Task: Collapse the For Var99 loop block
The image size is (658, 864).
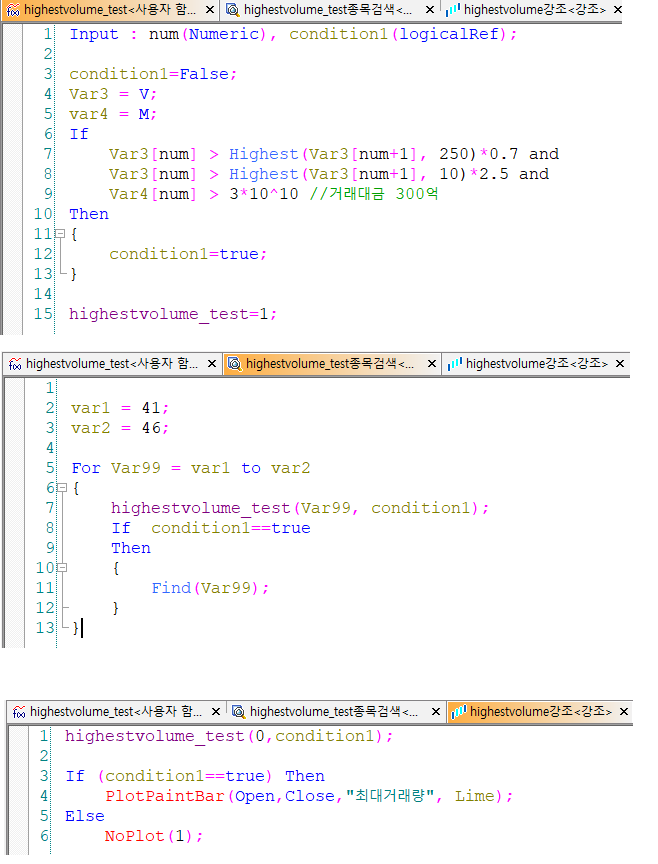Action: click(62, 488)
